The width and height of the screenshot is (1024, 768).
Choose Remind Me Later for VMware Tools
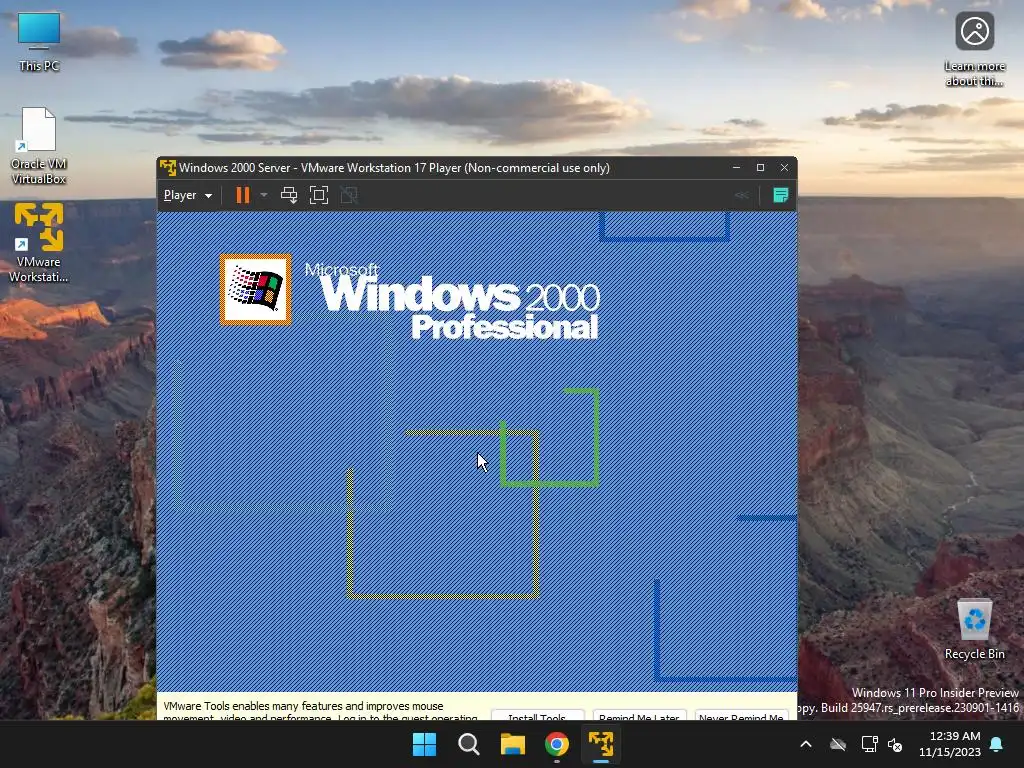pos(639,714)
